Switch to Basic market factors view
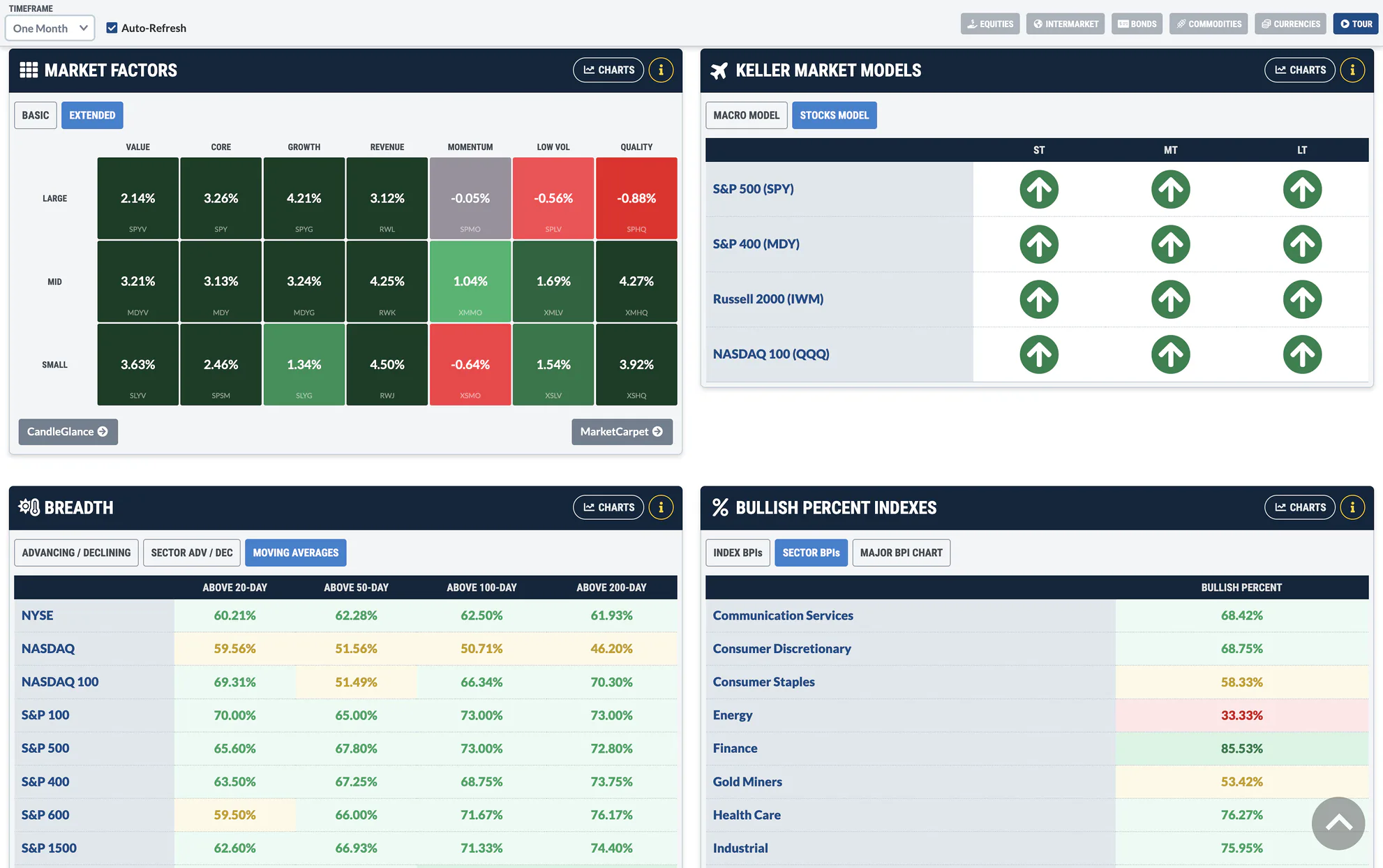1383x868 pixels. coord(36,115)
